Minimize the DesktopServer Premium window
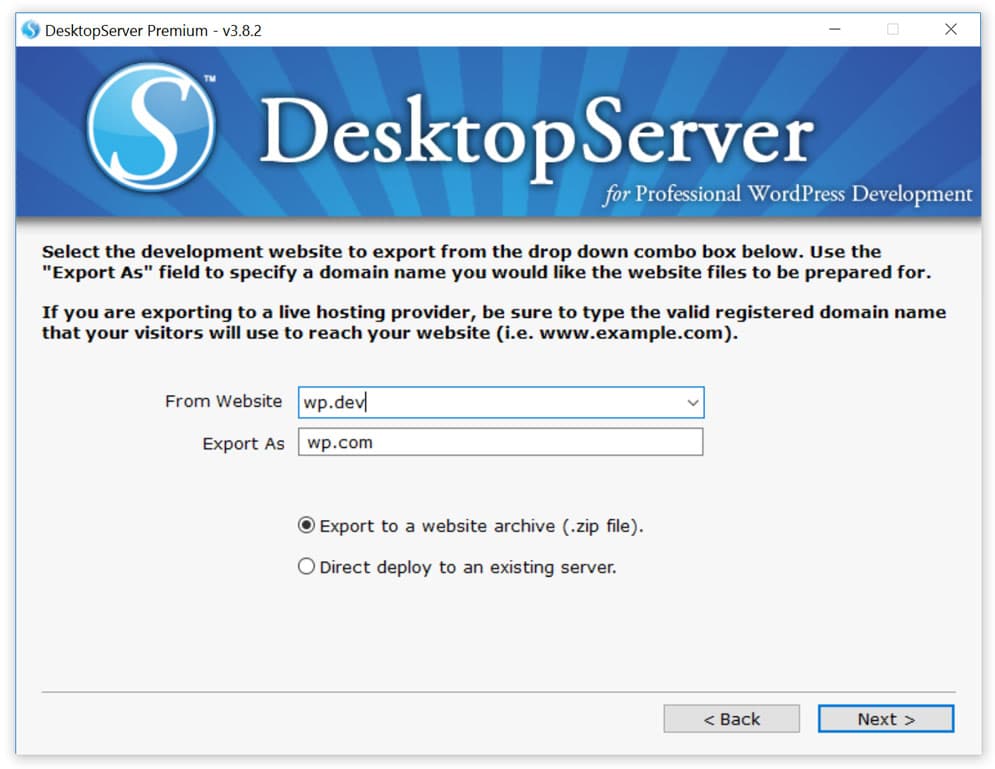The image size is (995, 769). 834,29
